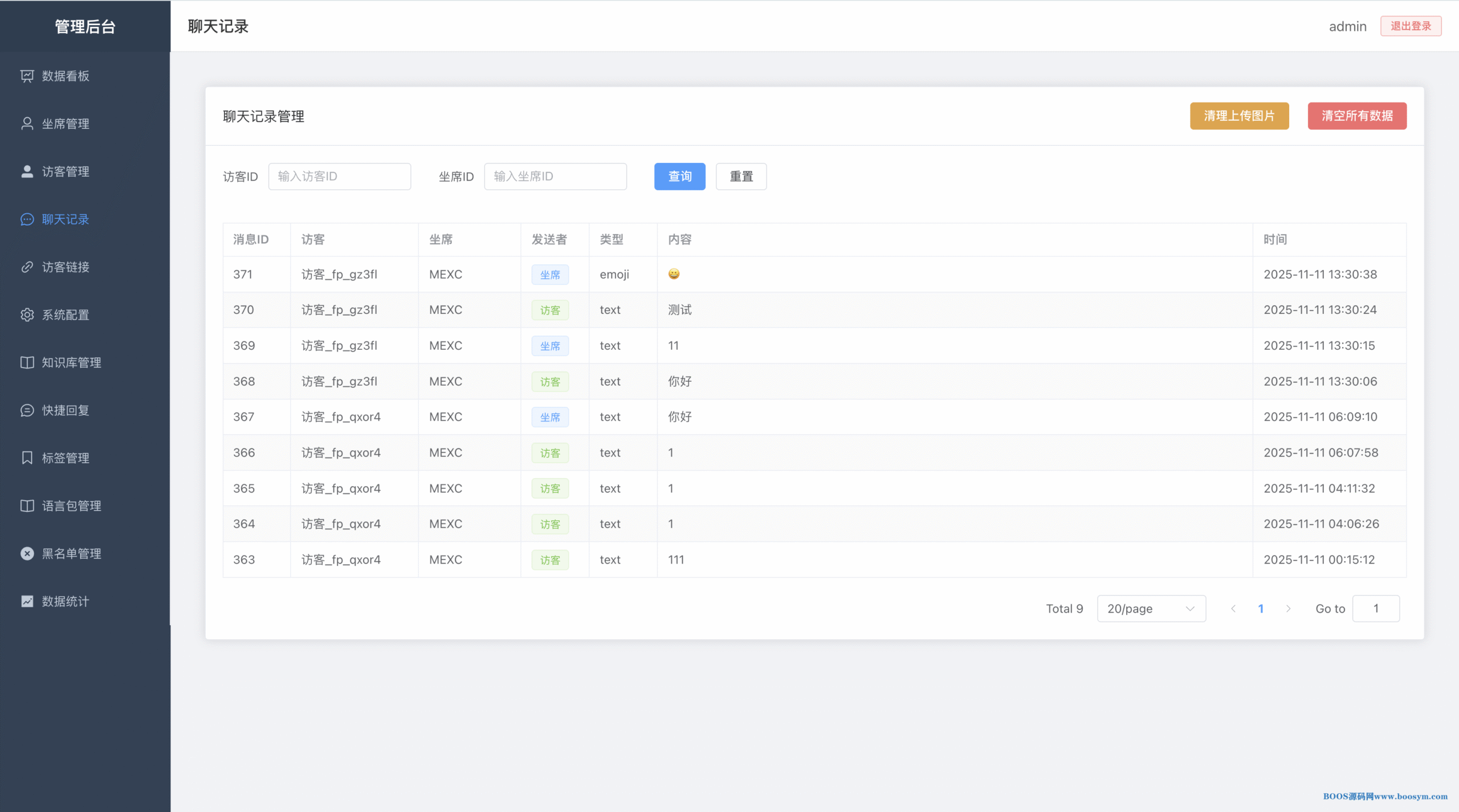Click the 数据统计 chart icon
The width and height of the screenshot is (1459, 812).
[27, 601]
